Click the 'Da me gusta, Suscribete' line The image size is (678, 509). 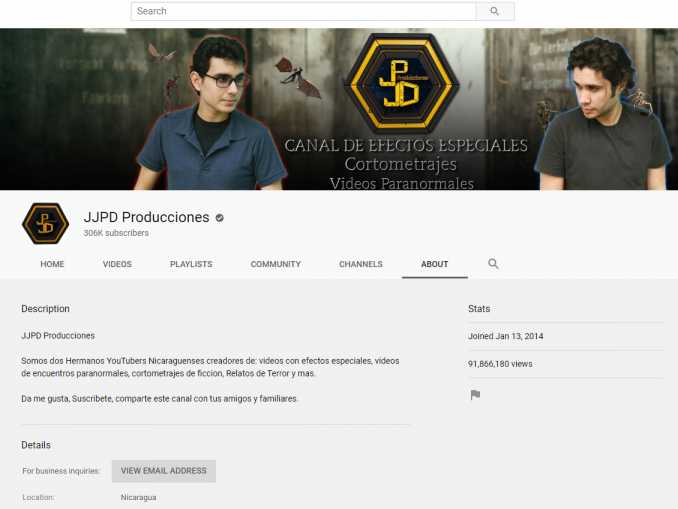click(160, 399)
